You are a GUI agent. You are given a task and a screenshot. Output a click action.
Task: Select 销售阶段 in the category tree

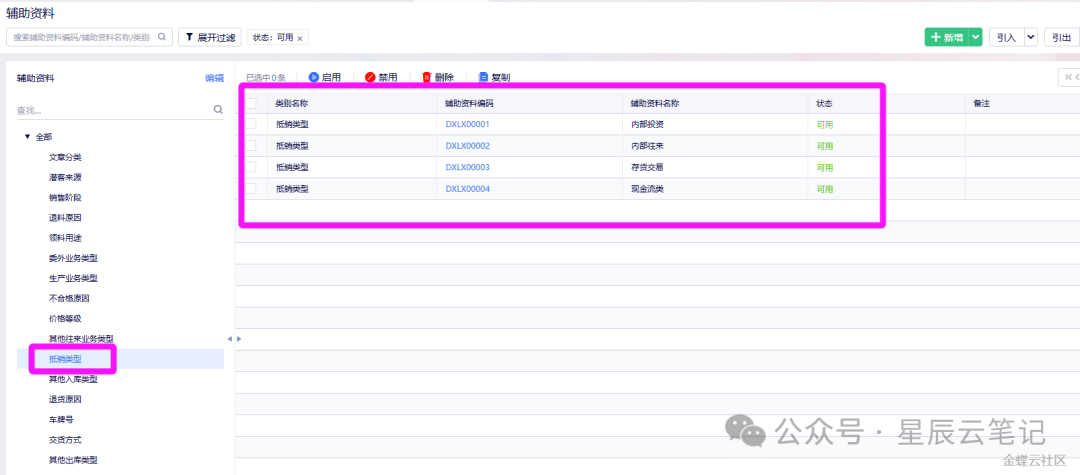(65, 197)
